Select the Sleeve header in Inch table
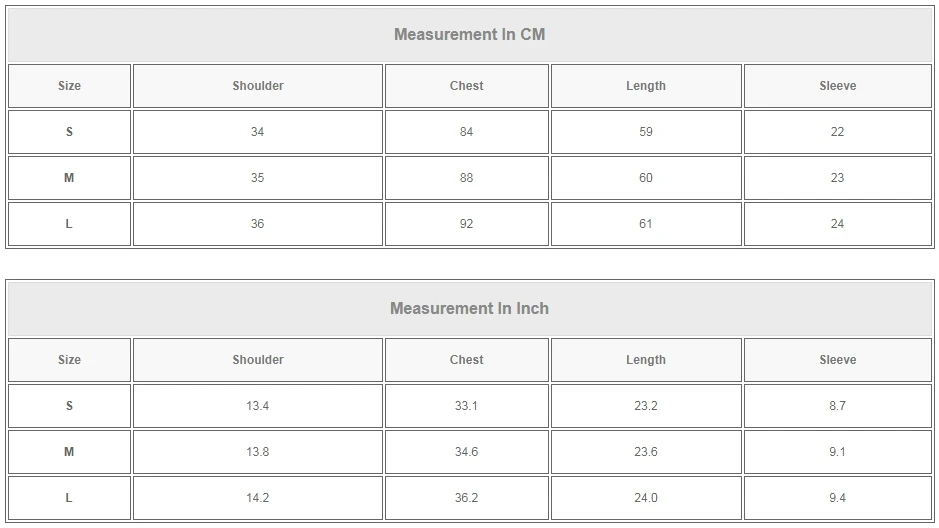Screen dimensions: 939x528 click(x=838, y=360)
